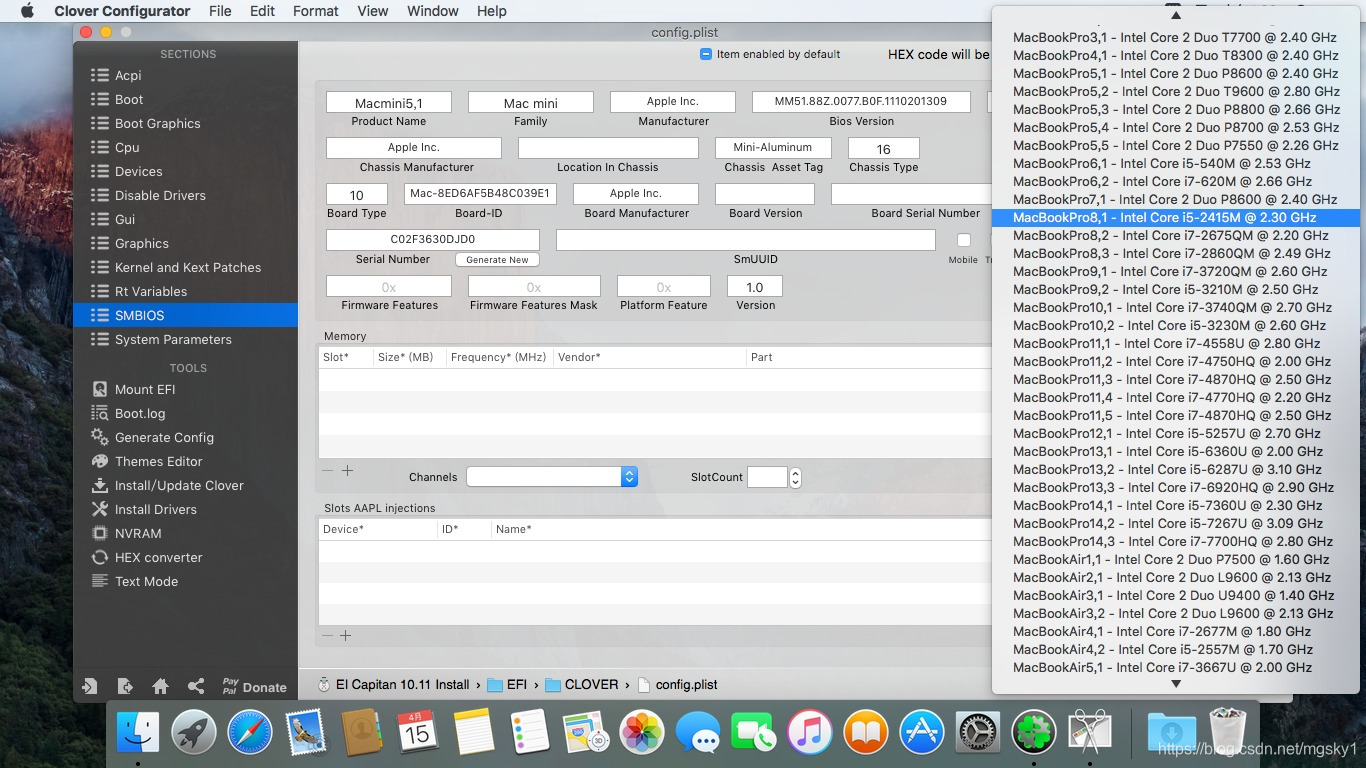This screenshot has height=768, width=1366.
Task: Click the home icon in sidebar footer
Action: (x=160, y=686)
